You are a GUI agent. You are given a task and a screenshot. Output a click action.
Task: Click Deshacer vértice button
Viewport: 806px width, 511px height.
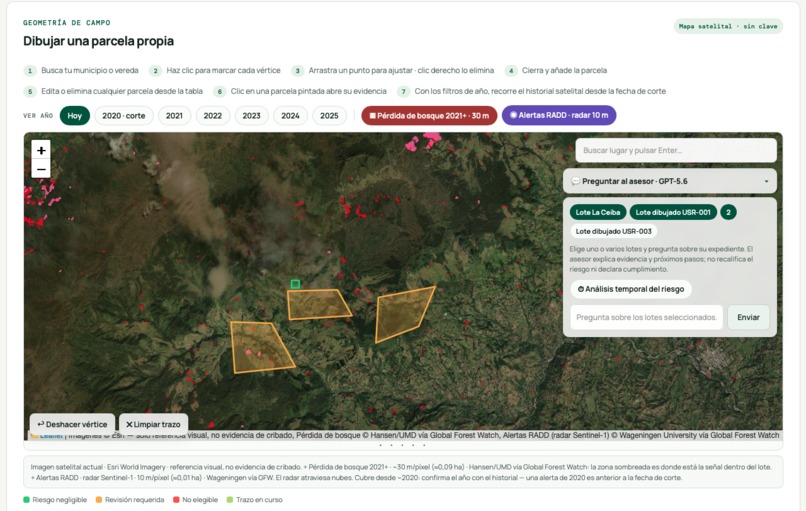coord(72,424)
